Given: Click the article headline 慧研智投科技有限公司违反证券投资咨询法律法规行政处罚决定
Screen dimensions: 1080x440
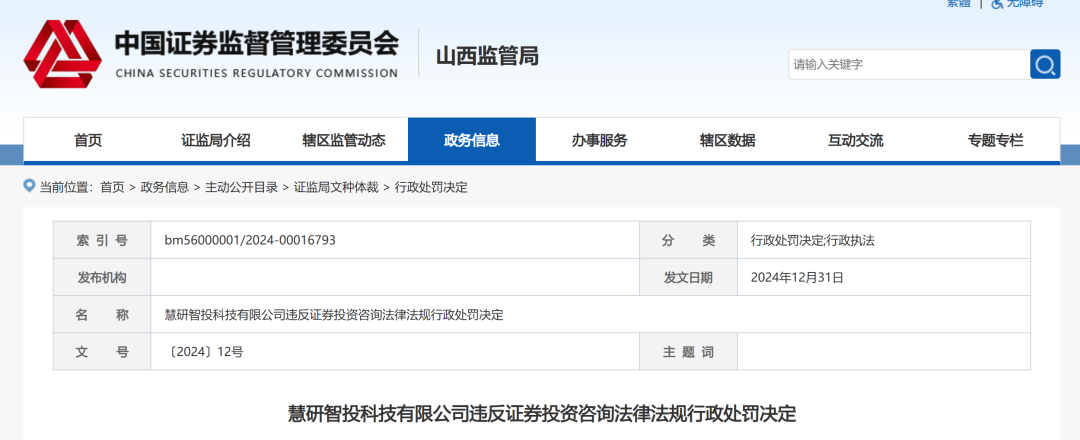Looking at the screenshot, I should click(x=541, y=414).
